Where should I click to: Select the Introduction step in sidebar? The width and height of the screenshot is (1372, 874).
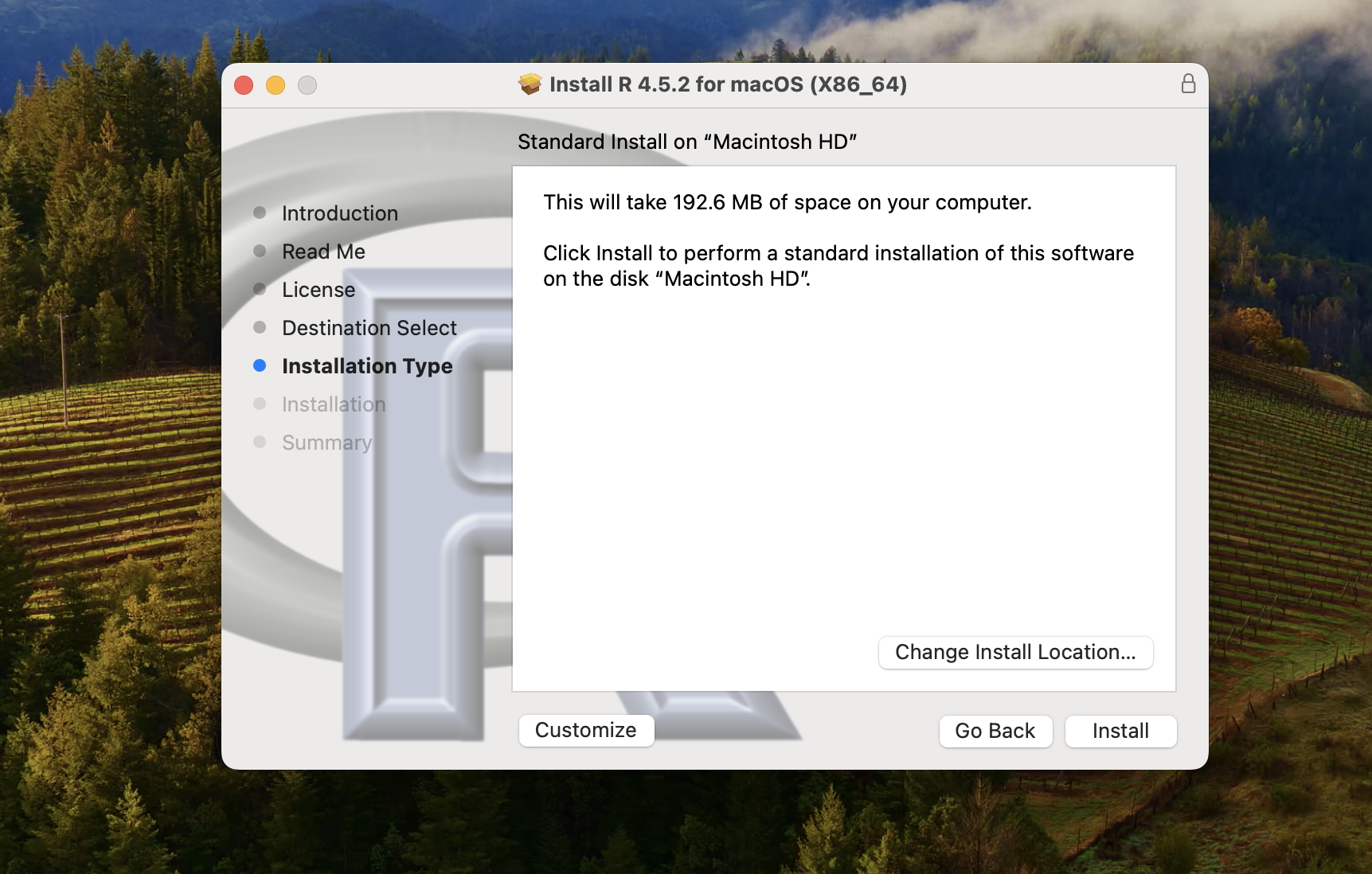pos(339,213)
